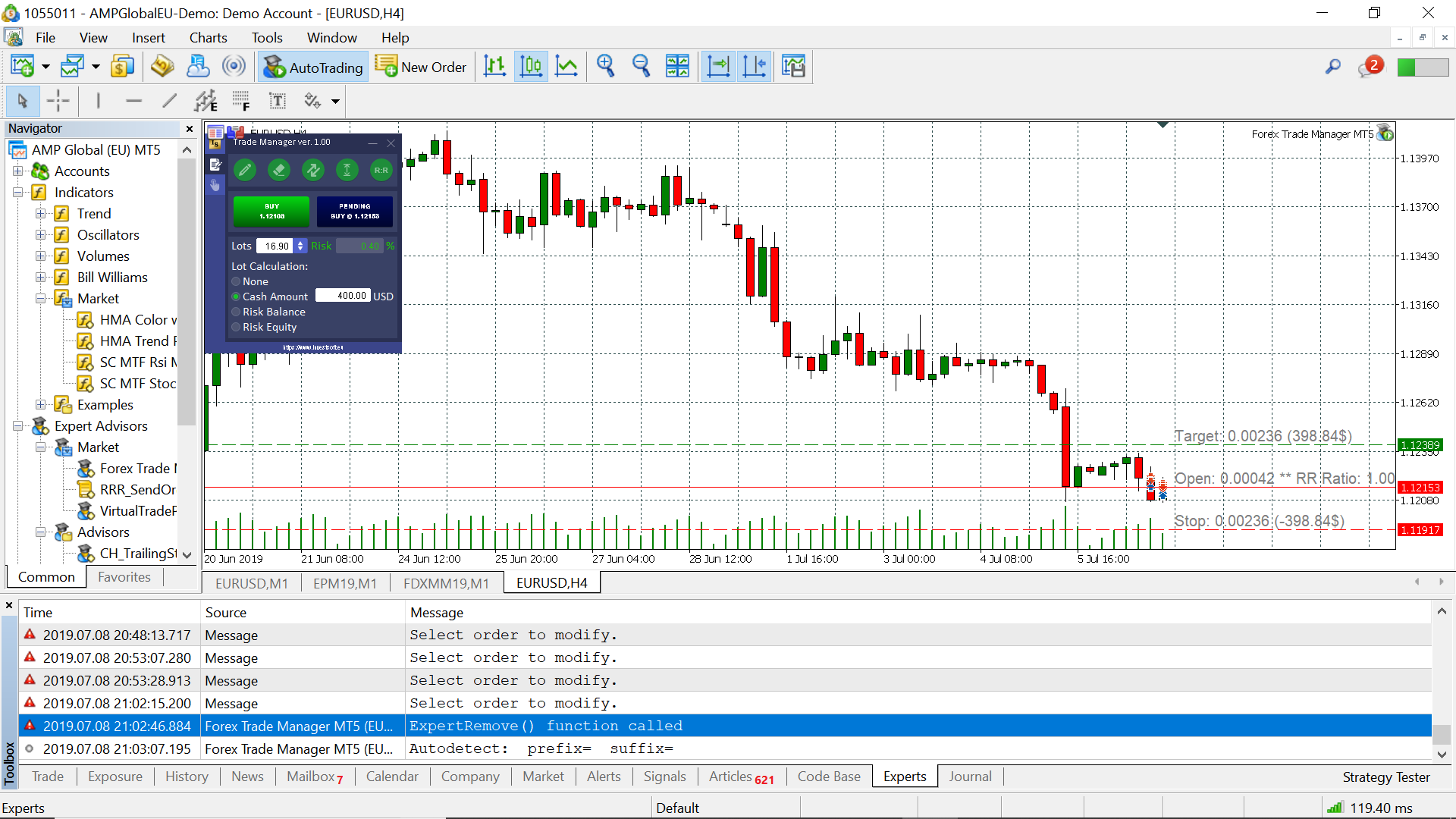Open the Charts menu
The width and height of the screenshot is (1456, 819).
(208, 38)
